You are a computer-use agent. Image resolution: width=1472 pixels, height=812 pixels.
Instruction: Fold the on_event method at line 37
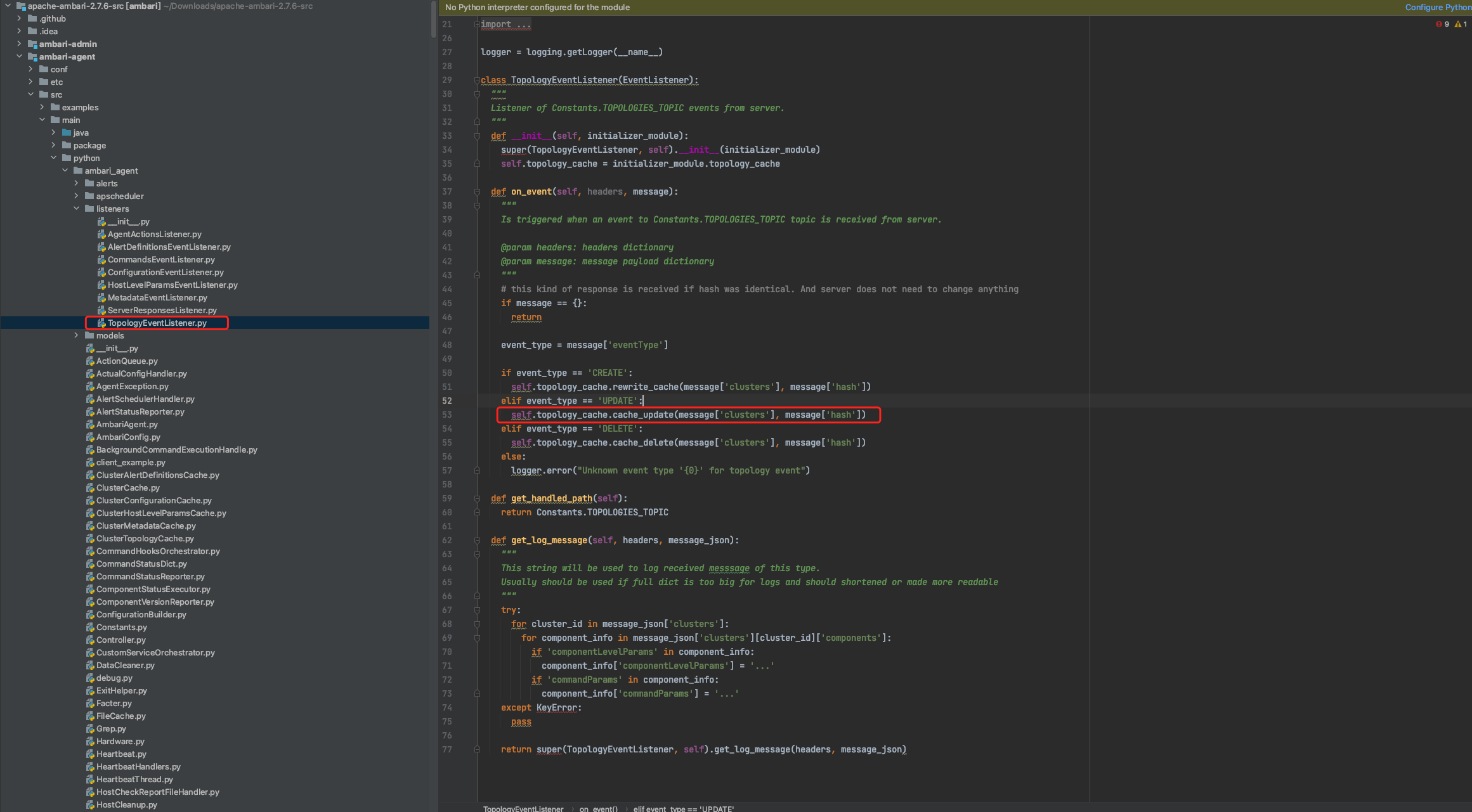click(x=477, y=191)
